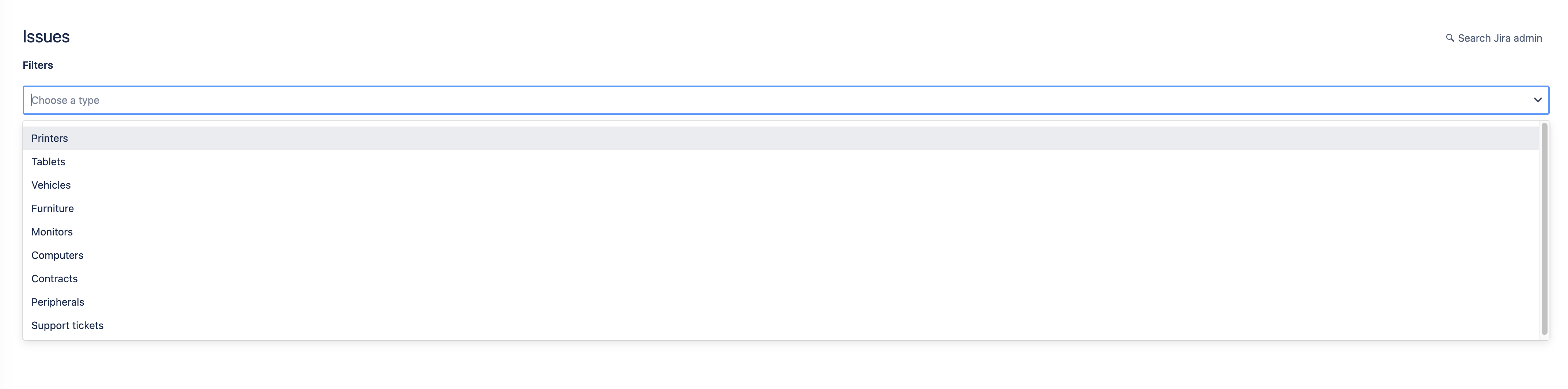Collapse the type list with the chevron arrow

[1538, 100]
